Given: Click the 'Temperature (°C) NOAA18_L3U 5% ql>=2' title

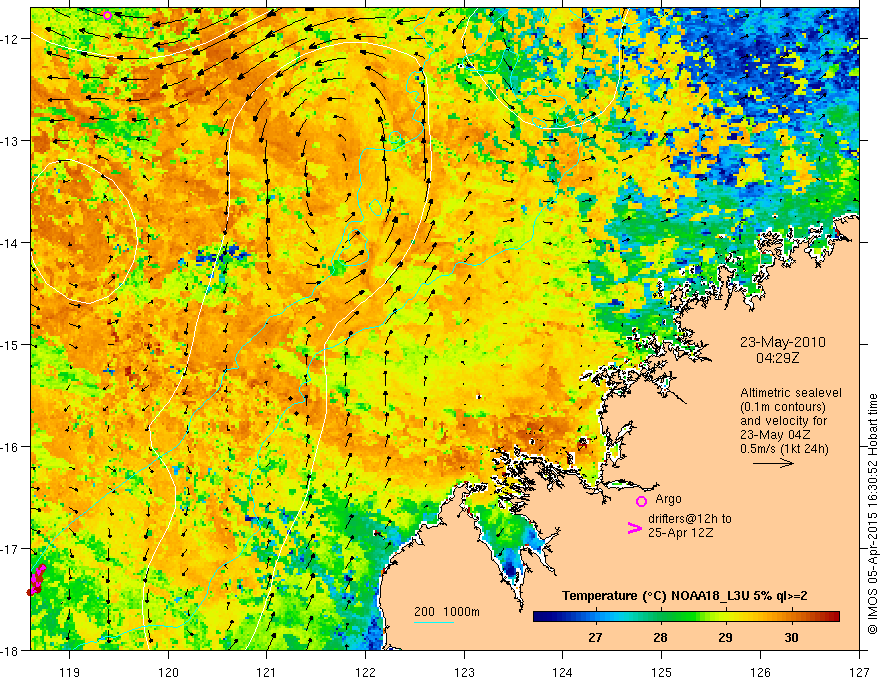Looking at the screenshot, I should click(685, 596).
